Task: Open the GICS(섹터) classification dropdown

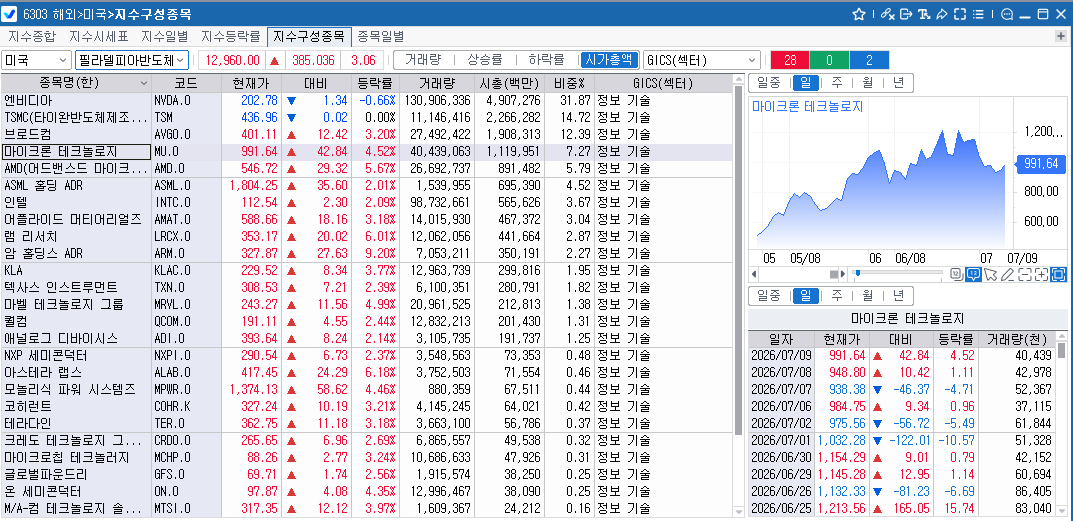Action: 702,60
